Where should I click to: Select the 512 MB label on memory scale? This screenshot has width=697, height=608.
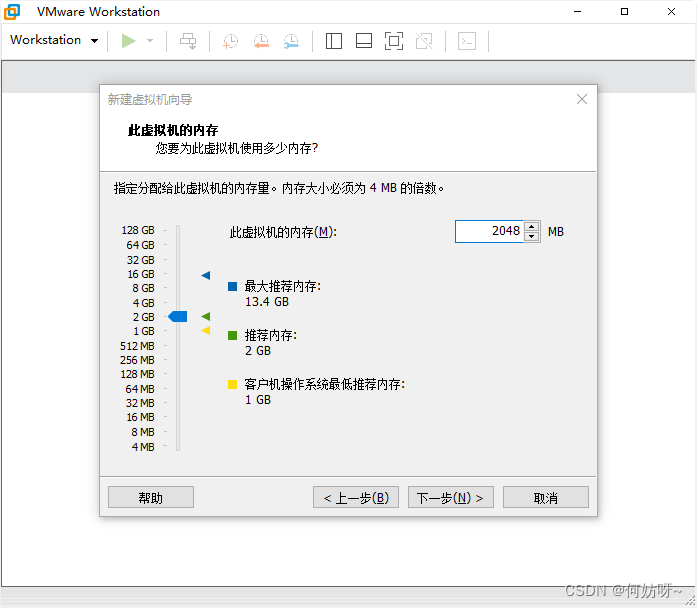coord(137,346)
